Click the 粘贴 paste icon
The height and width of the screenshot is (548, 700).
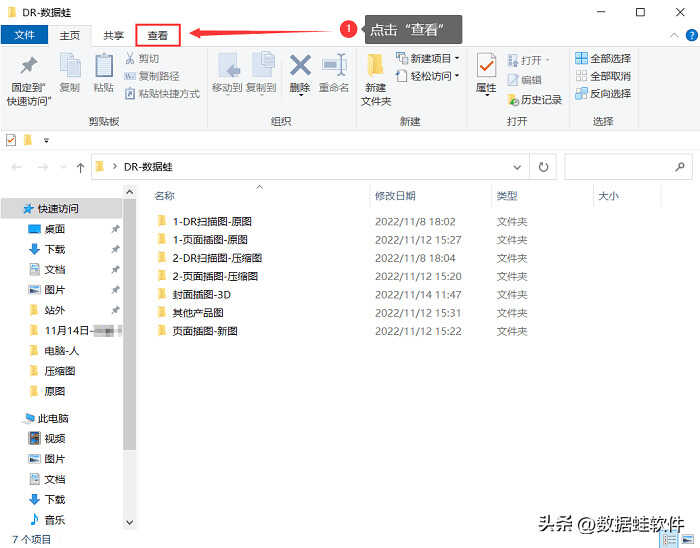tap(103, 66)
